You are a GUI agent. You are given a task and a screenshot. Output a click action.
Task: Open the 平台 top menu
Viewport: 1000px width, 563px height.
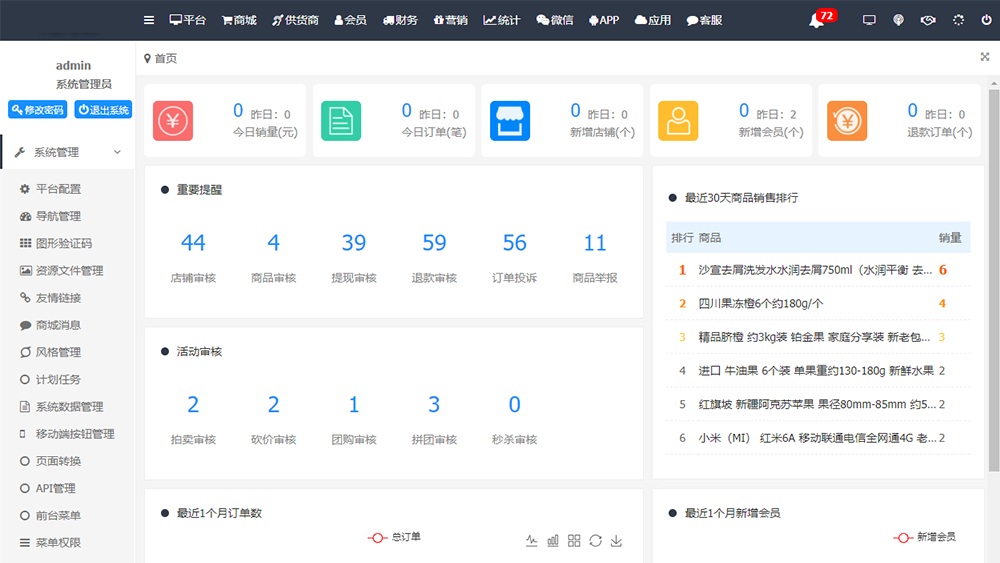point(188,20)
